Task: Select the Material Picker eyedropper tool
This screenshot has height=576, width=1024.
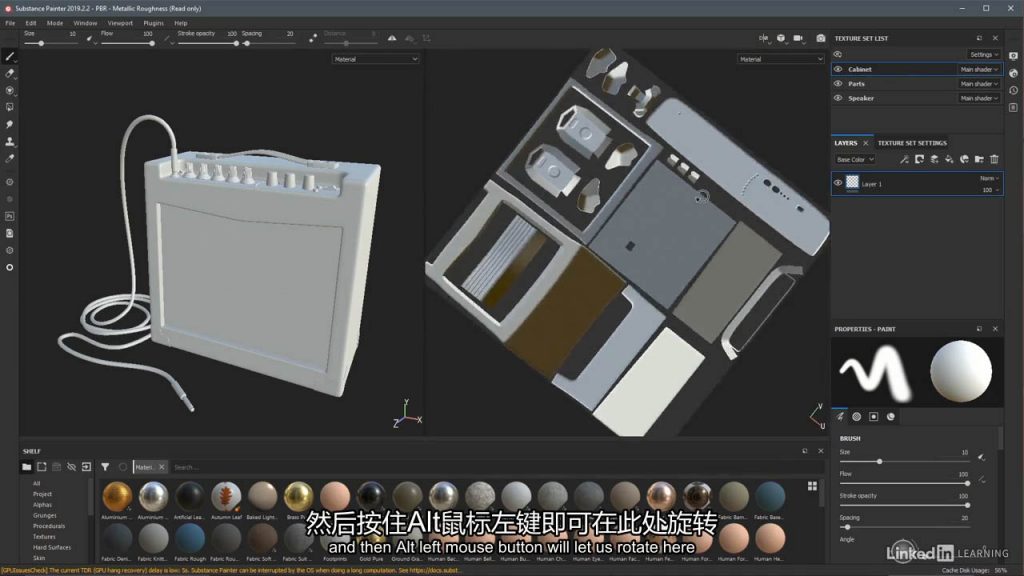Action: (x=10, y=158)
